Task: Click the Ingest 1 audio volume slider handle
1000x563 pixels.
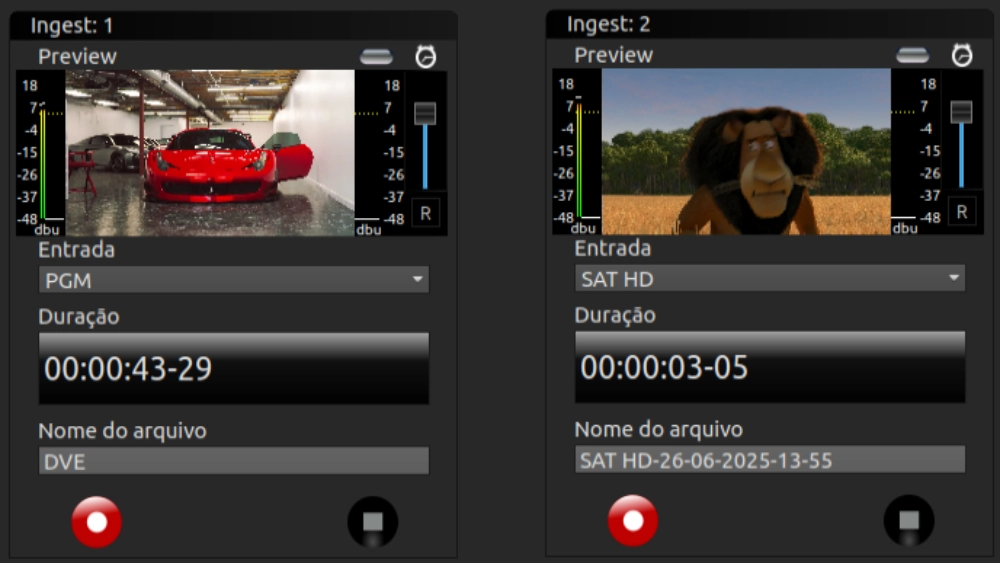Action: pyautogui.click(x=425, y=113)
